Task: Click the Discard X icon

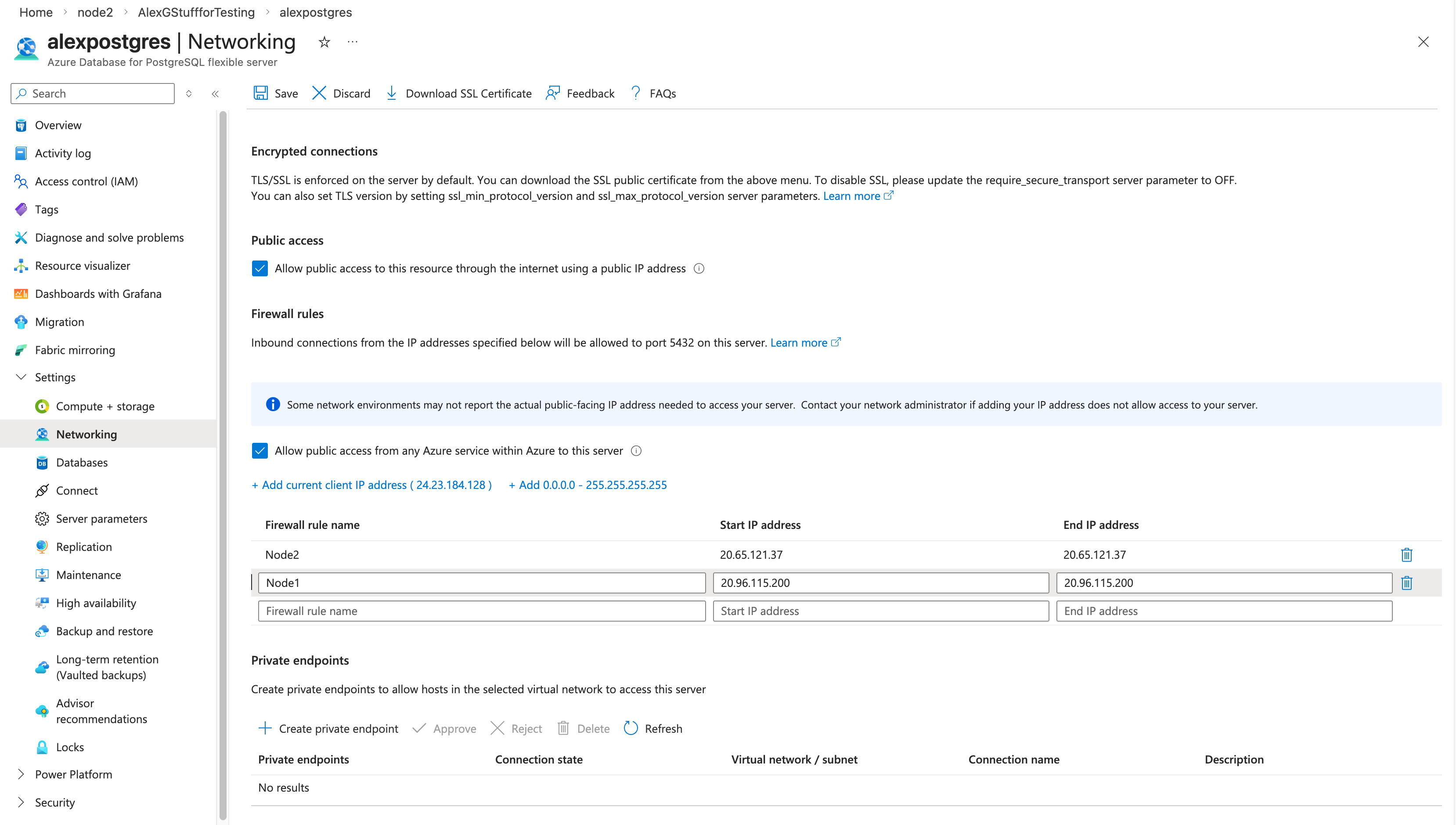Action: pyautogui.click(x=319, y=93)
